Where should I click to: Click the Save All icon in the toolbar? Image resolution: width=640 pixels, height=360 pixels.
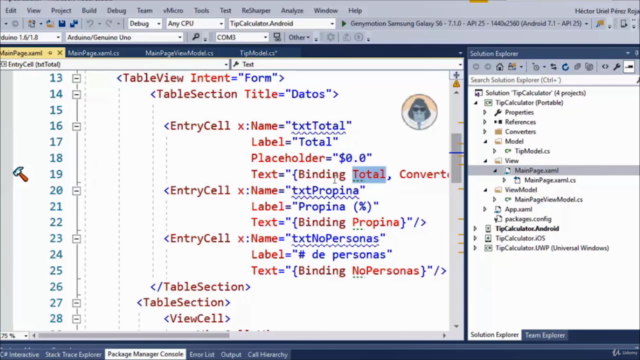73,24
